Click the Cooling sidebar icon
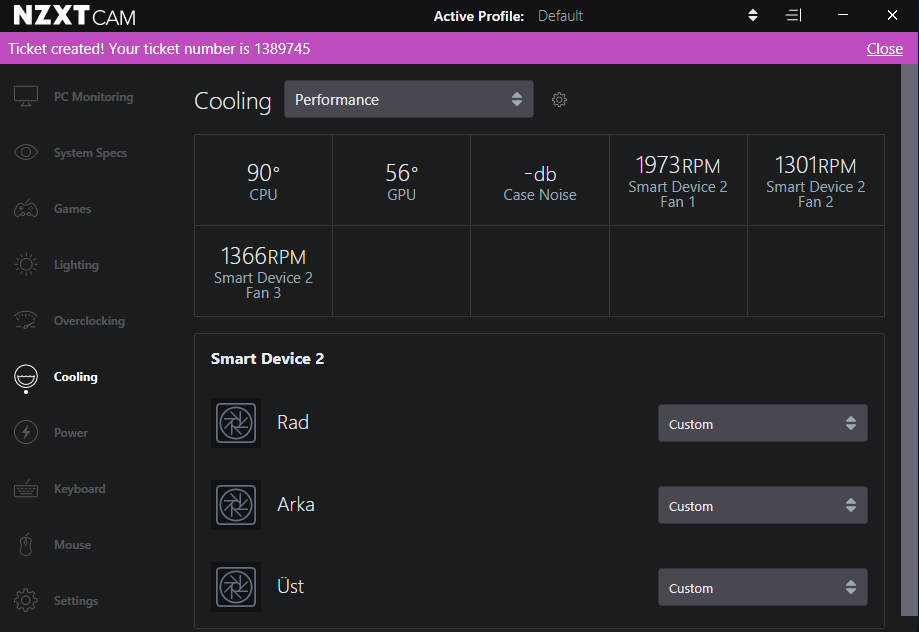 pyautogui.click(x=26, y=378)
